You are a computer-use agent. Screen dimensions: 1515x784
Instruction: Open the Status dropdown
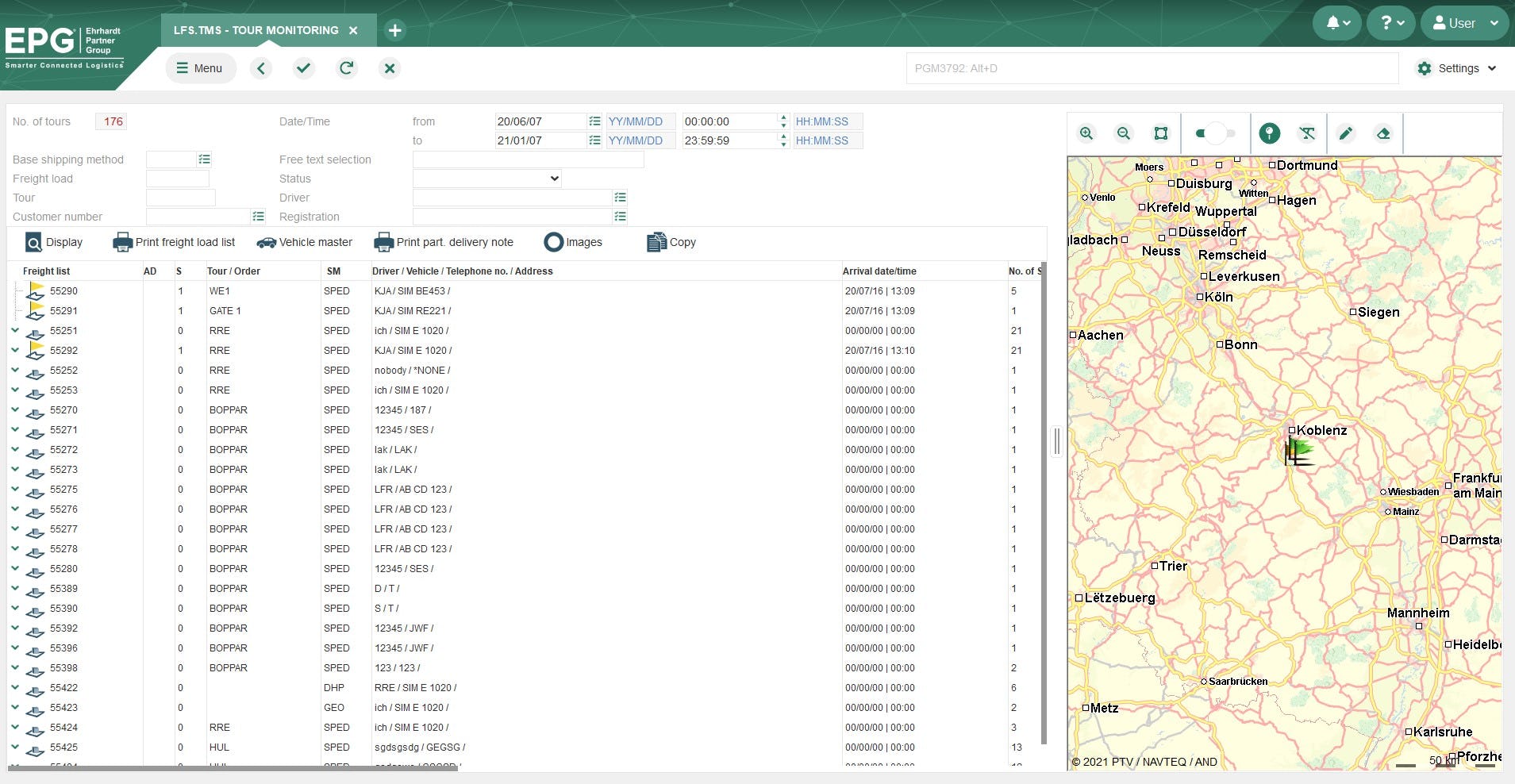tap(485, 179)
